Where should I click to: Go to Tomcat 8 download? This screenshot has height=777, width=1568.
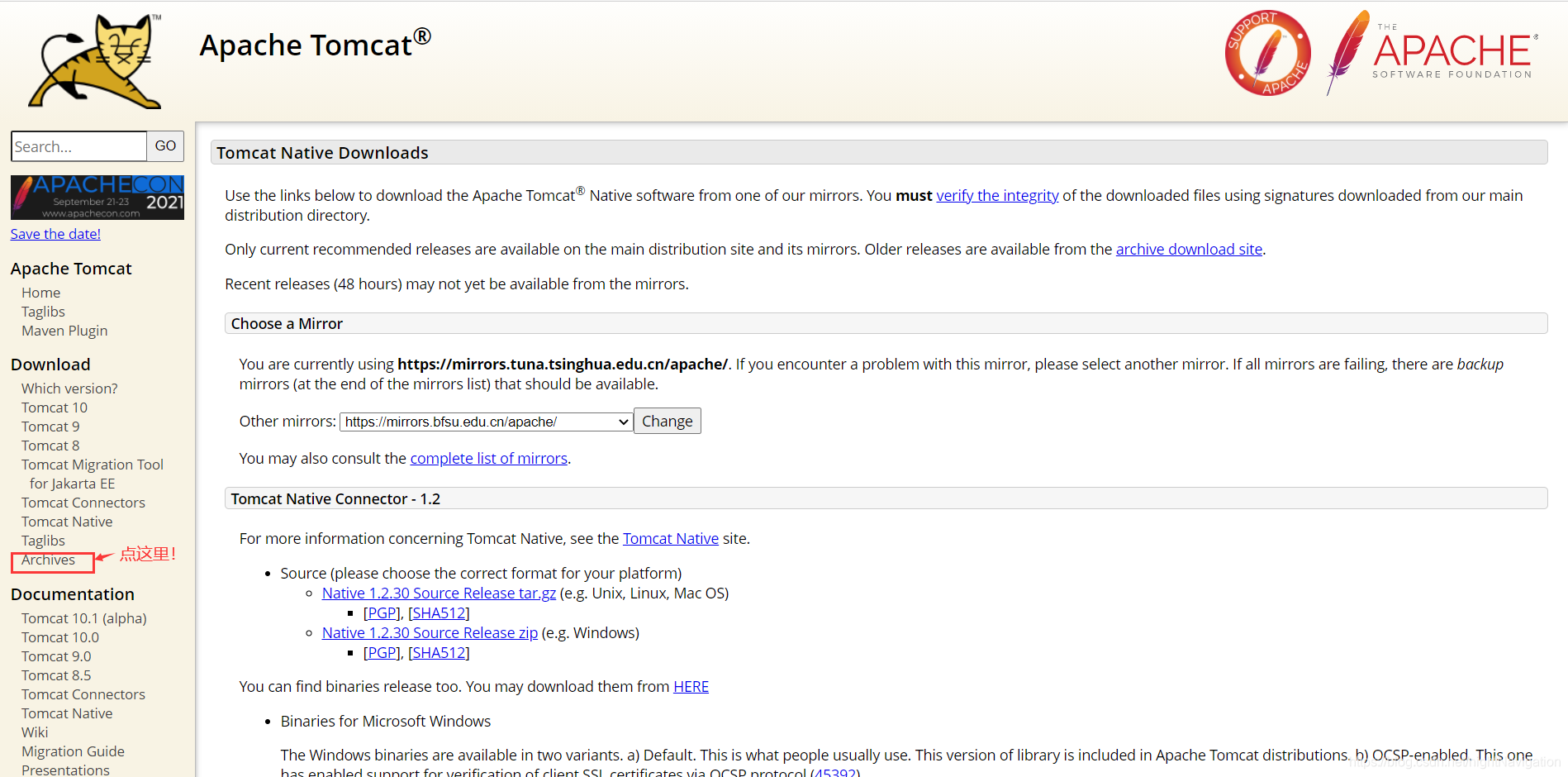pos(50,446)
